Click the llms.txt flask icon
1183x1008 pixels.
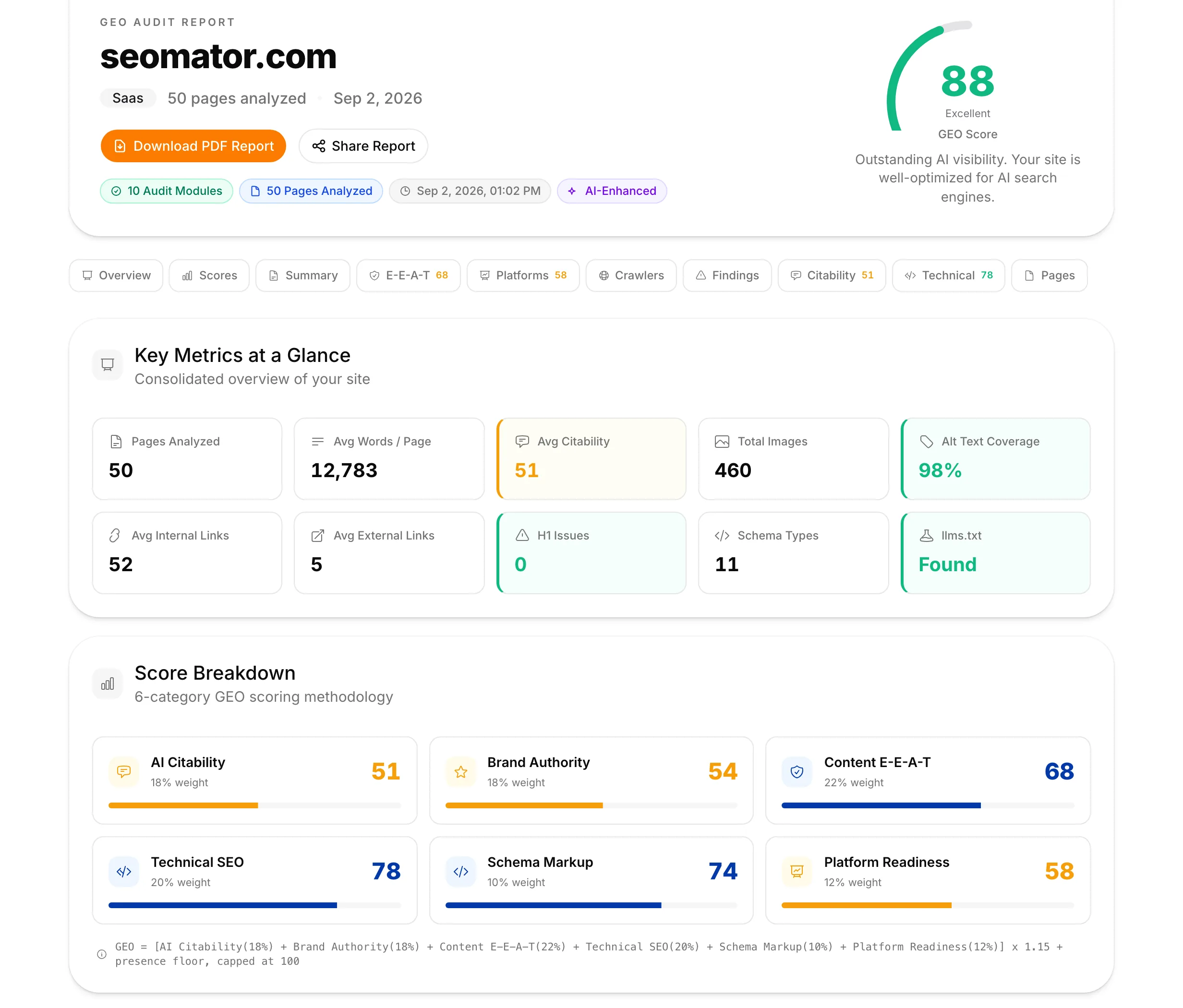[927, 535]
